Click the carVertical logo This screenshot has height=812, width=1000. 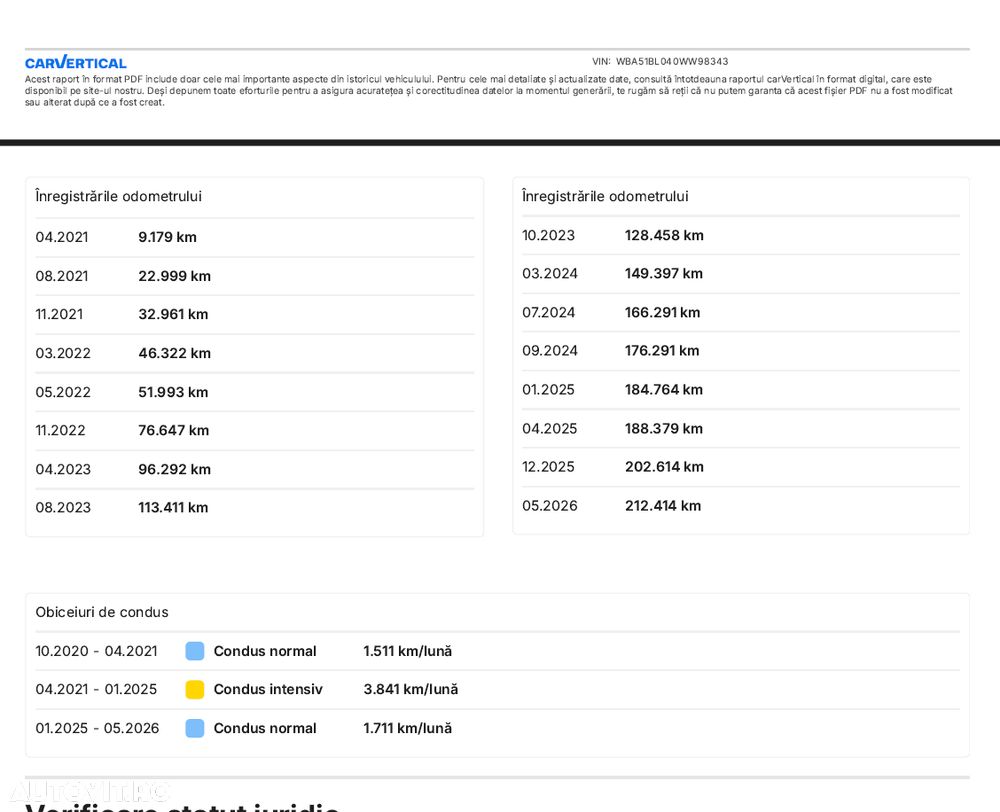click(76, 63)
